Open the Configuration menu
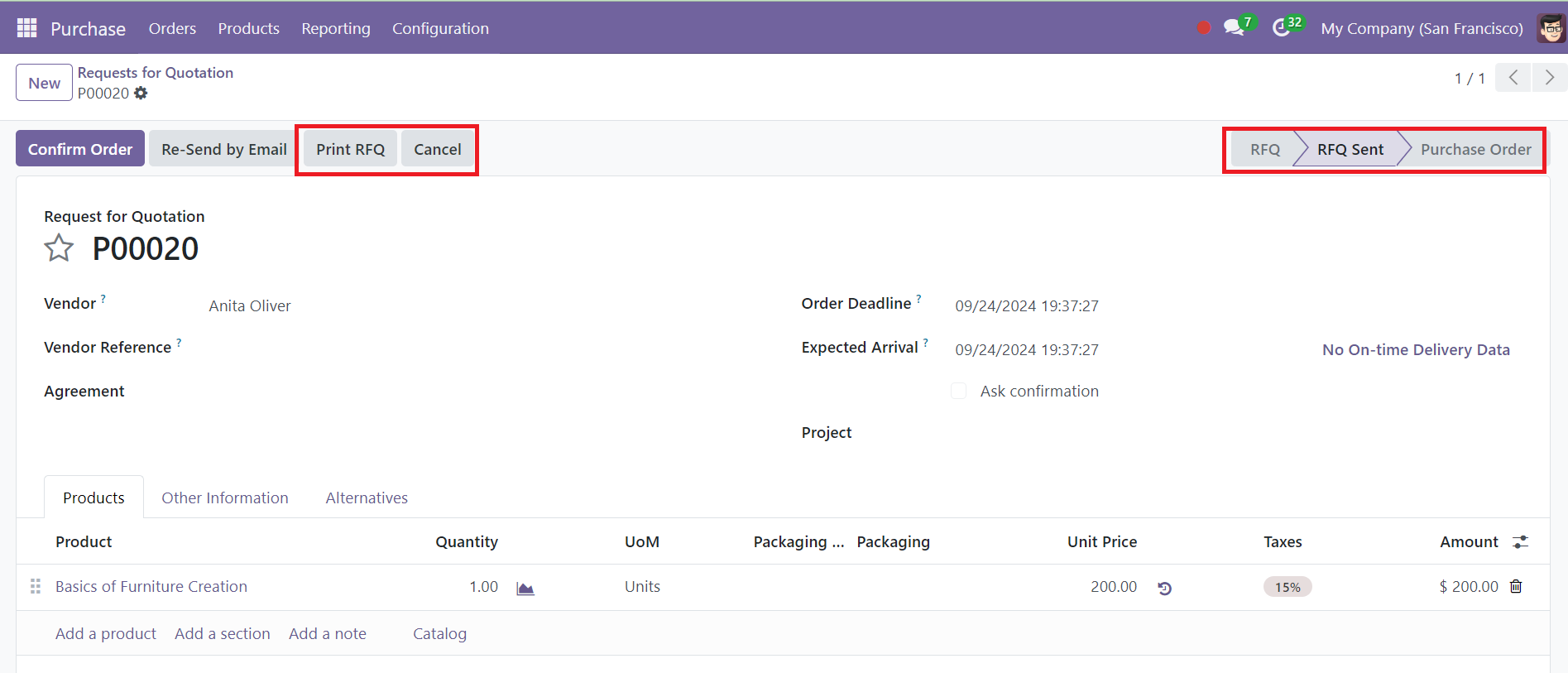Screen dimensions: 1568x673 pyautogui.click(x=440, y=28)
